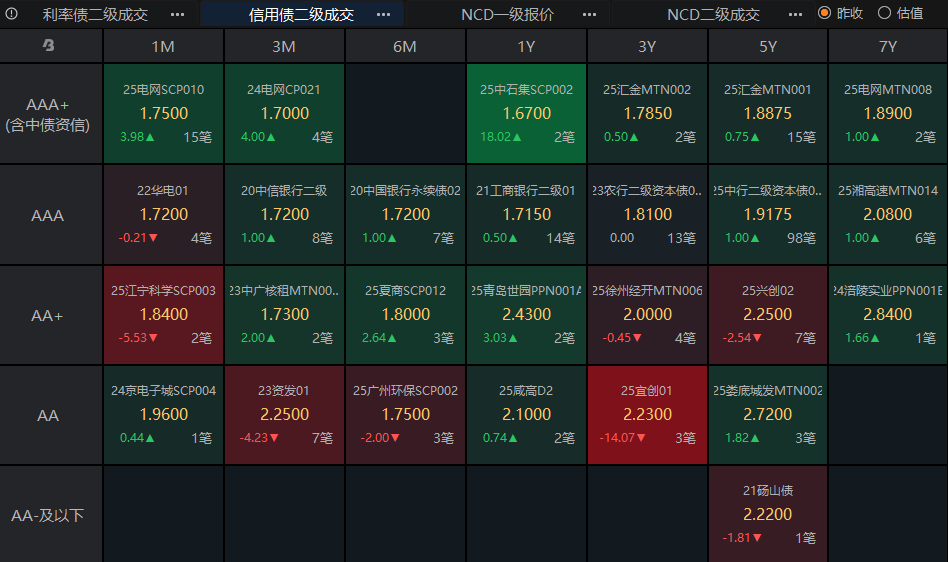The image size is (948, 562).
Task: Open the 24京电子城SCP004 cell
Action: coord(163,415)
